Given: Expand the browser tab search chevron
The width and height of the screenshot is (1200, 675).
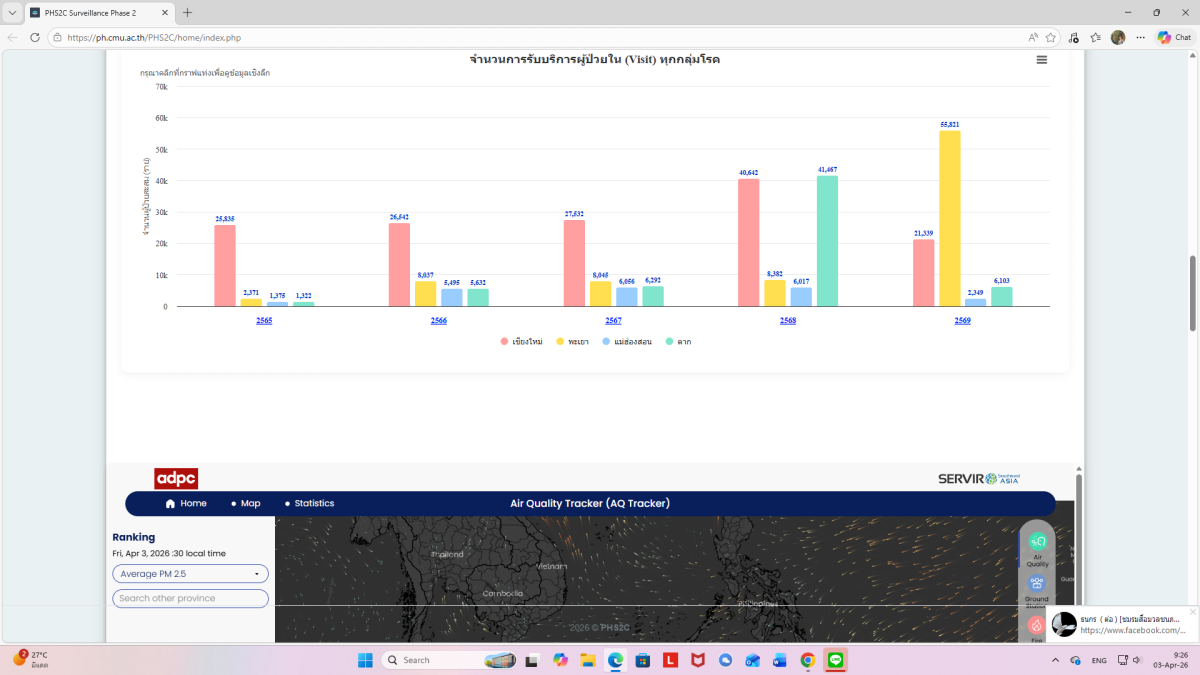Looking at the screenshot, I should (x=12, y=13).
